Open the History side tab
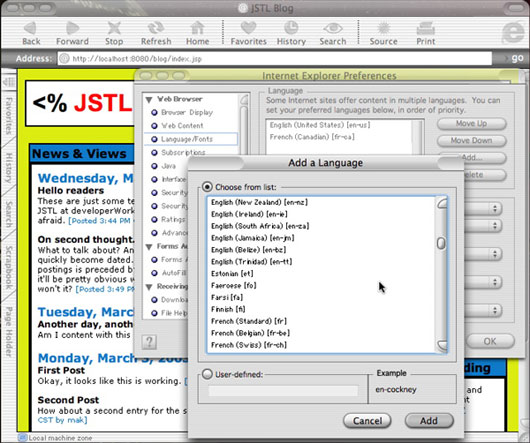 point(9,168)
